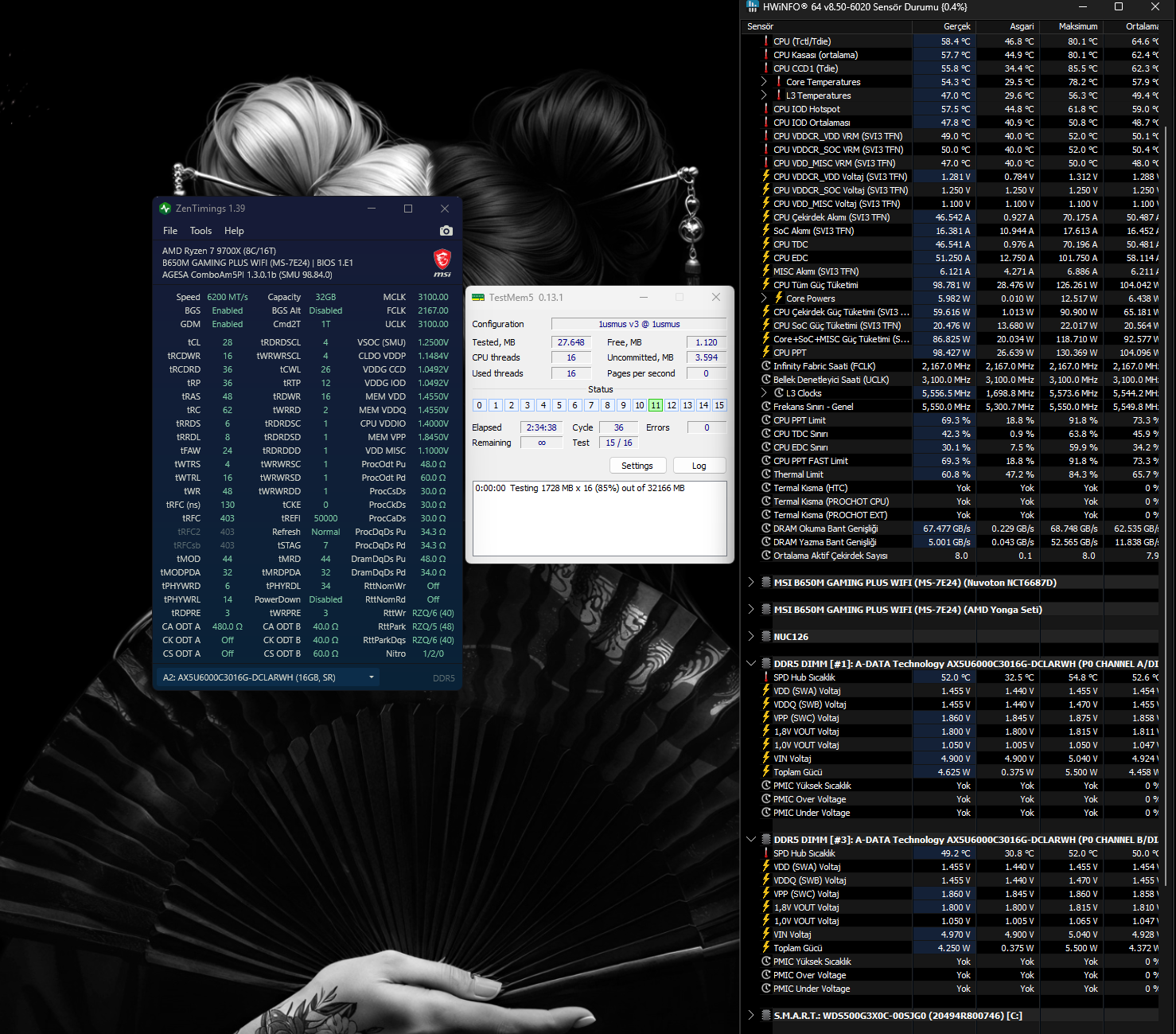Click lightning icon beside CPU EDC row

(766, 258)
